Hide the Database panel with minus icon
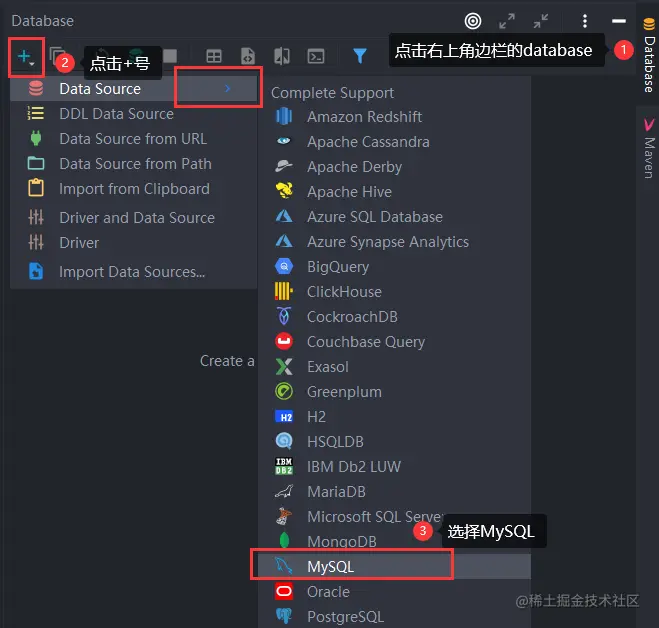This screenshot has height=628, width=659. 619,21
